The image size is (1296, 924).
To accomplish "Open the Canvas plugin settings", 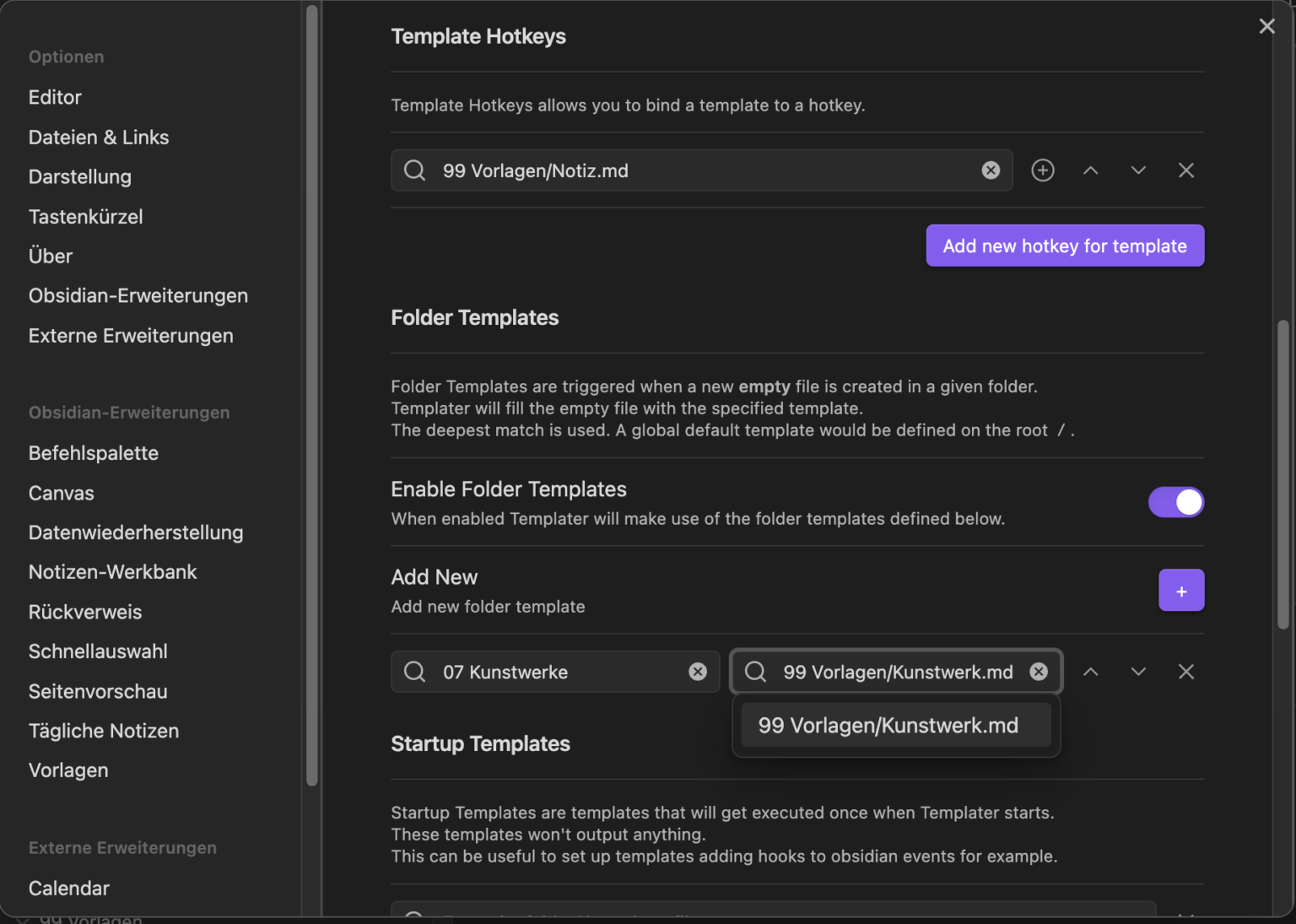I will [x=62, y=493].
